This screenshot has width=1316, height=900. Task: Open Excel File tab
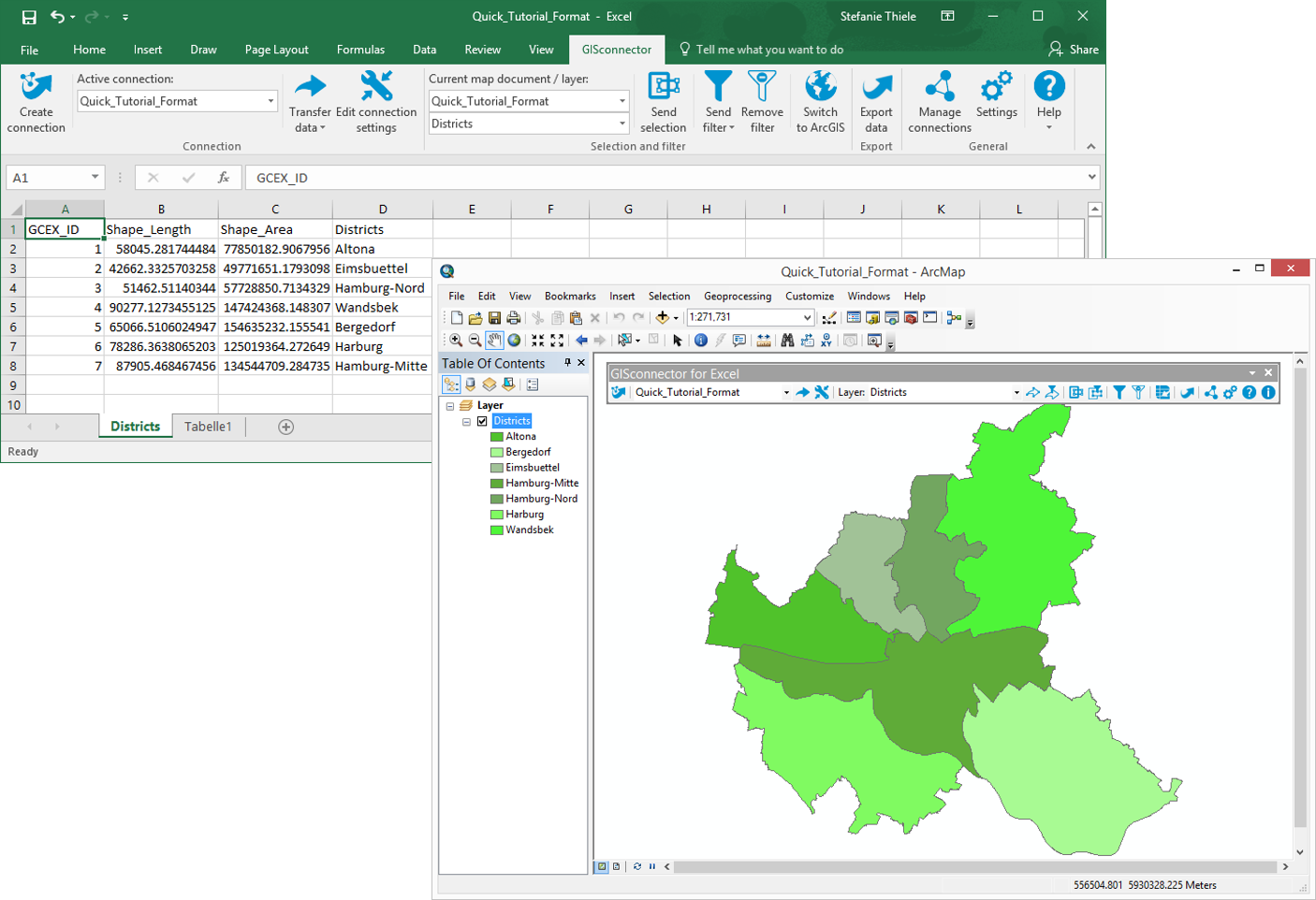pyautogui.click(x=30, y=50)
